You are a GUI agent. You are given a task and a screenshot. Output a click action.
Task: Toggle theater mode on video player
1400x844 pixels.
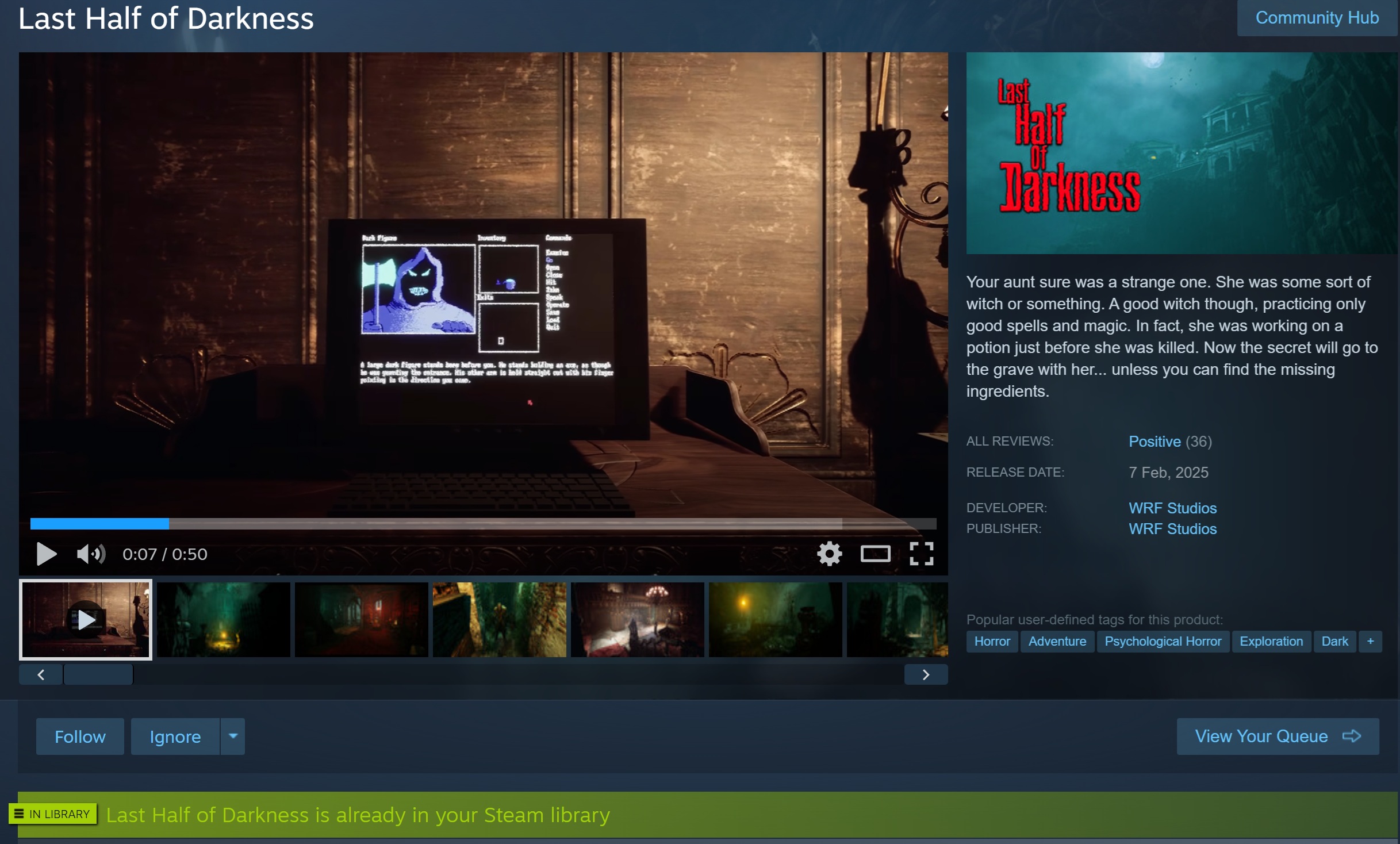(x=874, y=554)
